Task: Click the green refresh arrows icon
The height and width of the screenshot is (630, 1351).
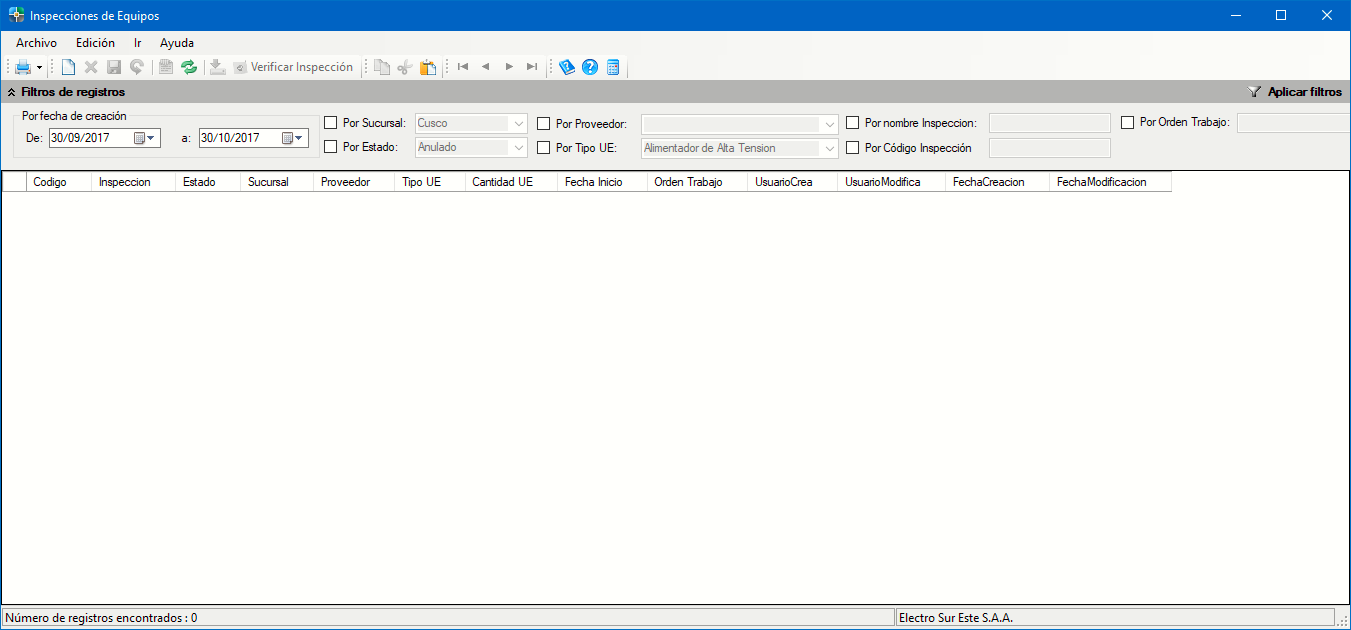Action: (189, 67)
